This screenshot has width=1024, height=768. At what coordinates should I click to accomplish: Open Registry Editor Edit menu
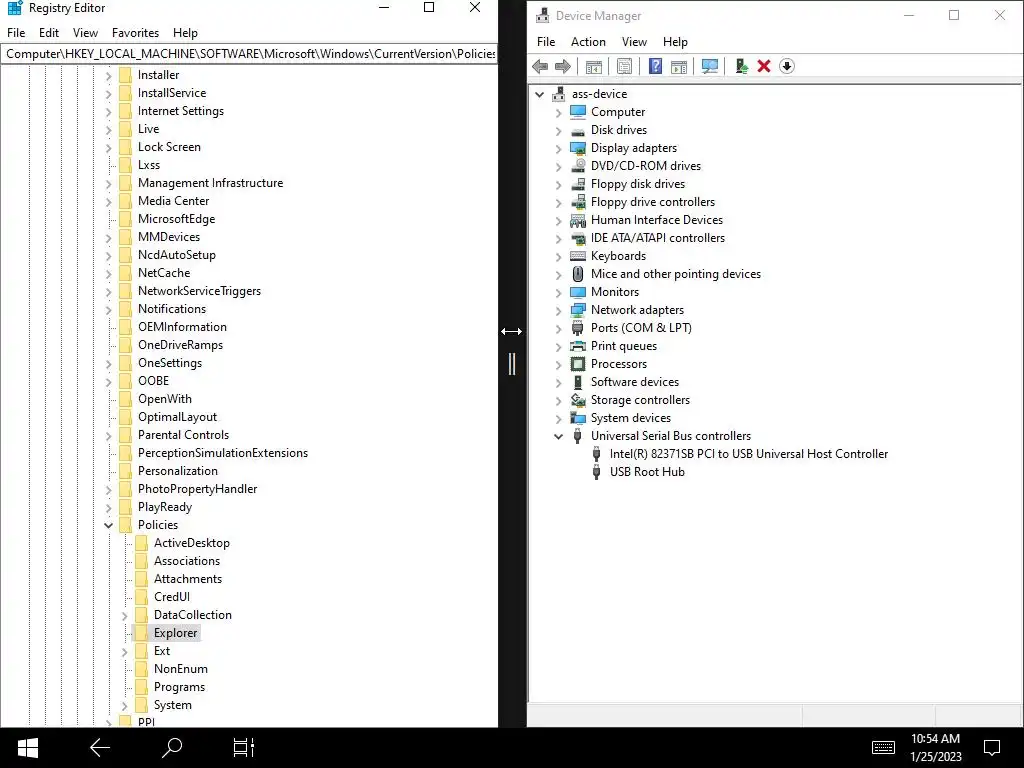(x=49, y=33)
